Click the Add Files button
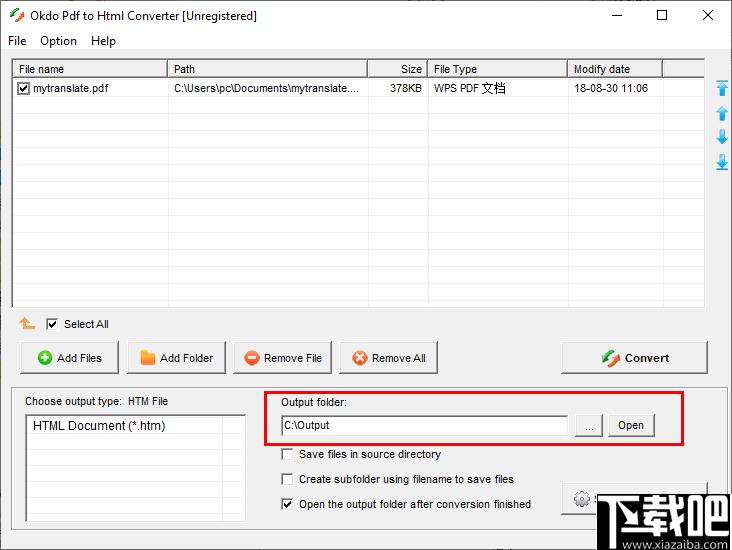The height and width of the screenshot is (550, 732). click(70, 358)
